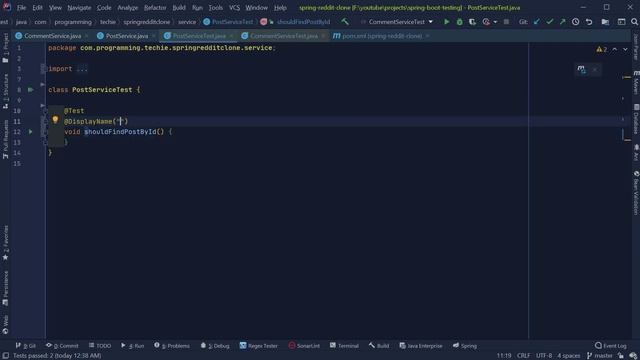Open the VCS menu
This screenshot has width=640, height=360.
(x=234, y=8)
